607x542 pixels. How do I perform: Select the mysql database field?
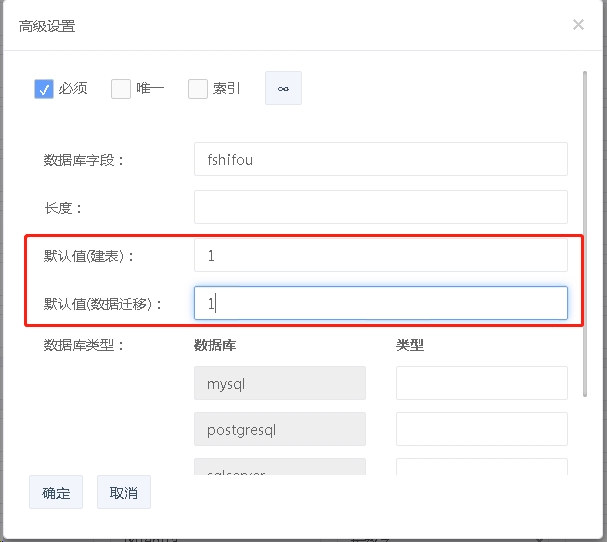(279, 383)
